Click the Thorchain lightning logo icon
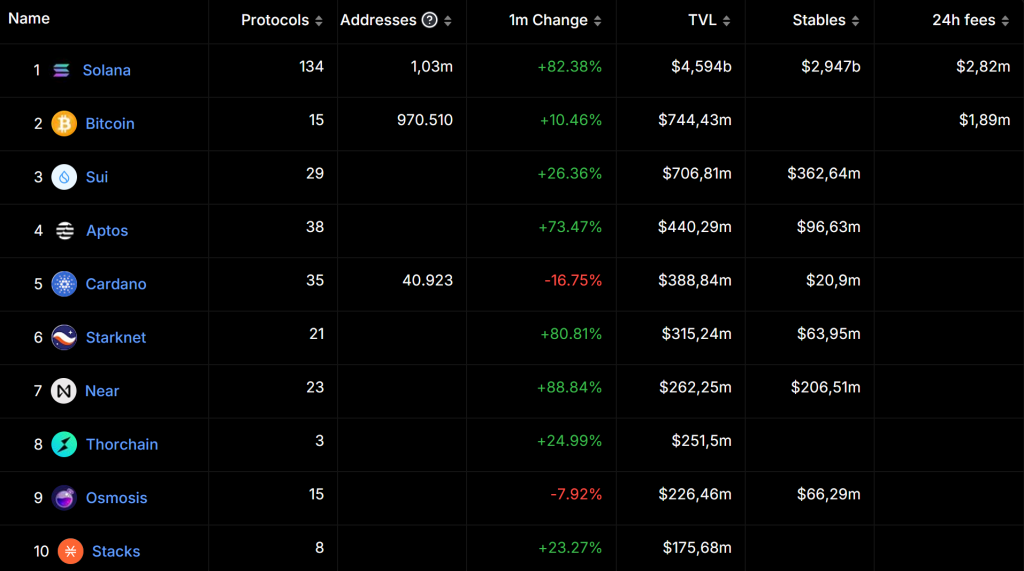 click(x=64, y=444)
